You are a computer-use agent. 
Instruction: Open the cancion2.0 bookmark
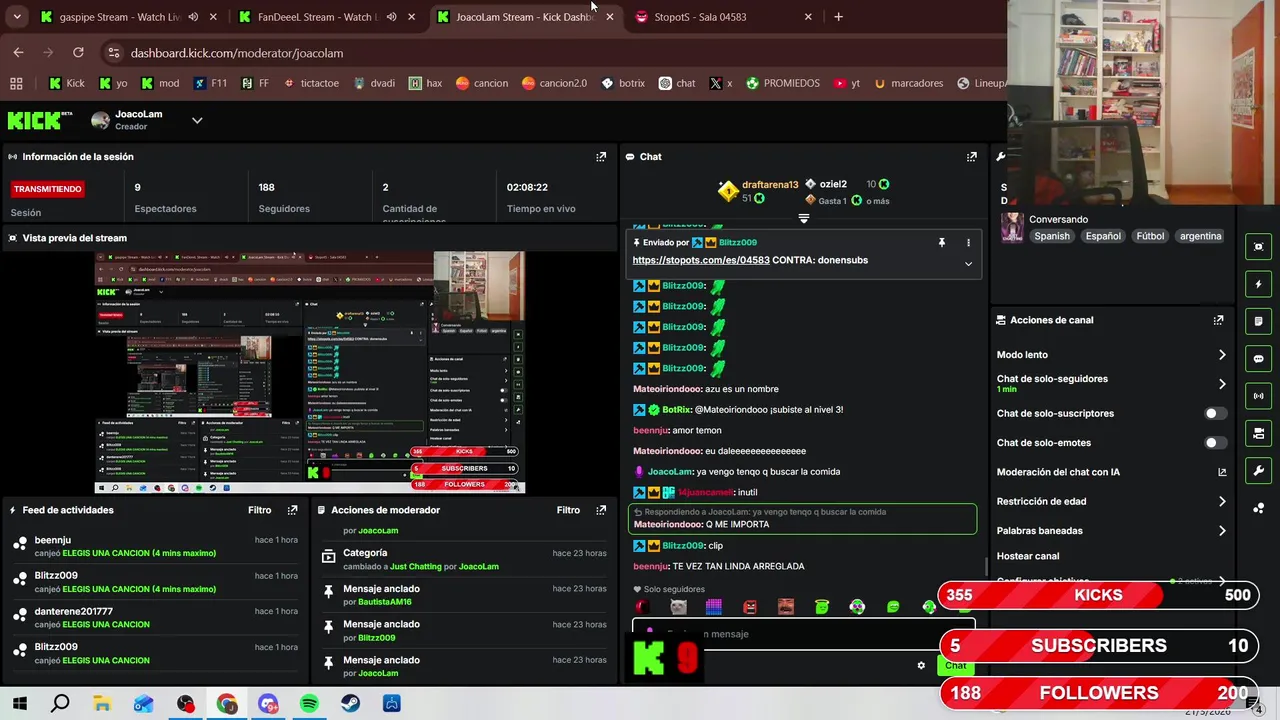click(x=554, y=83)
